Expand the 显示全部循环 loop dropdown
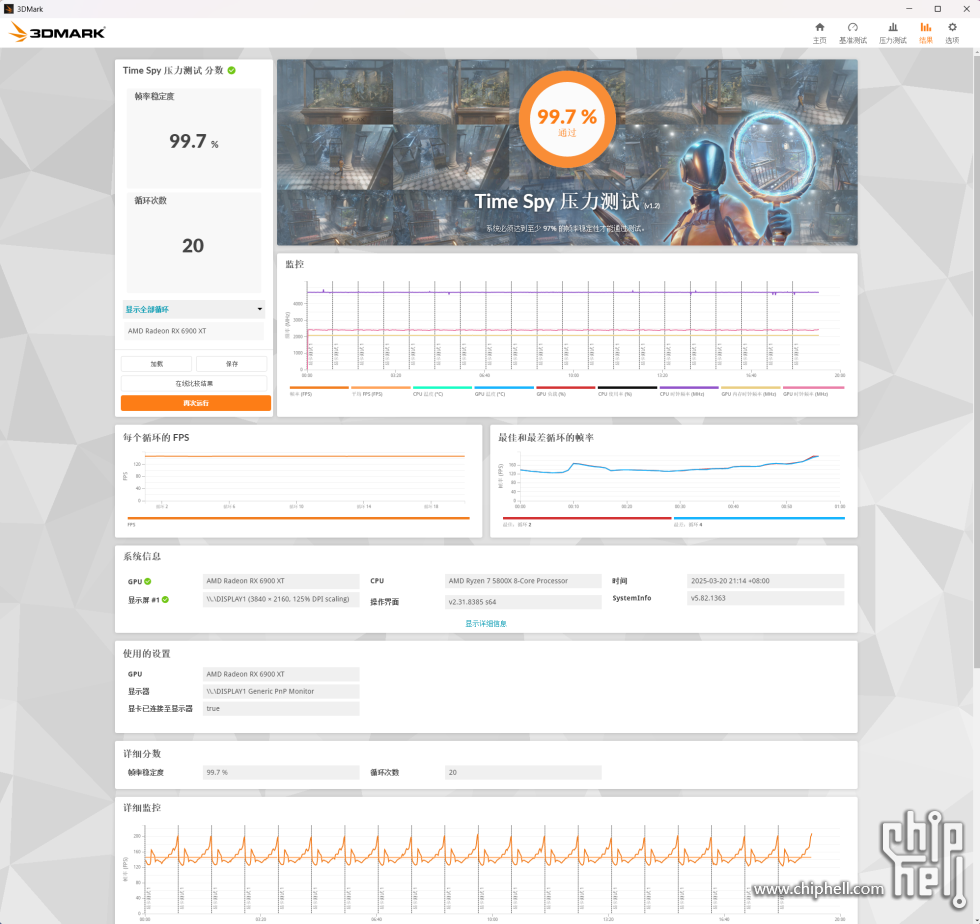The width and height of the screenshot is (980, 924). tap(194, 309)
